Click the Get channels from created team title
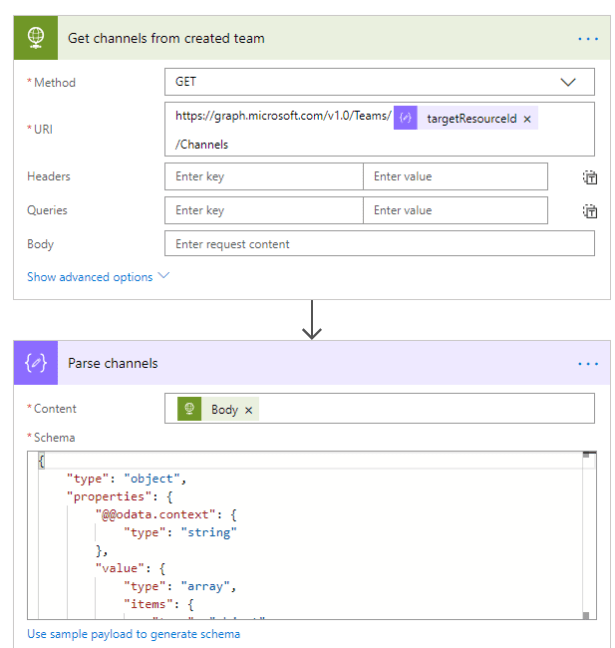 (166, 39)
